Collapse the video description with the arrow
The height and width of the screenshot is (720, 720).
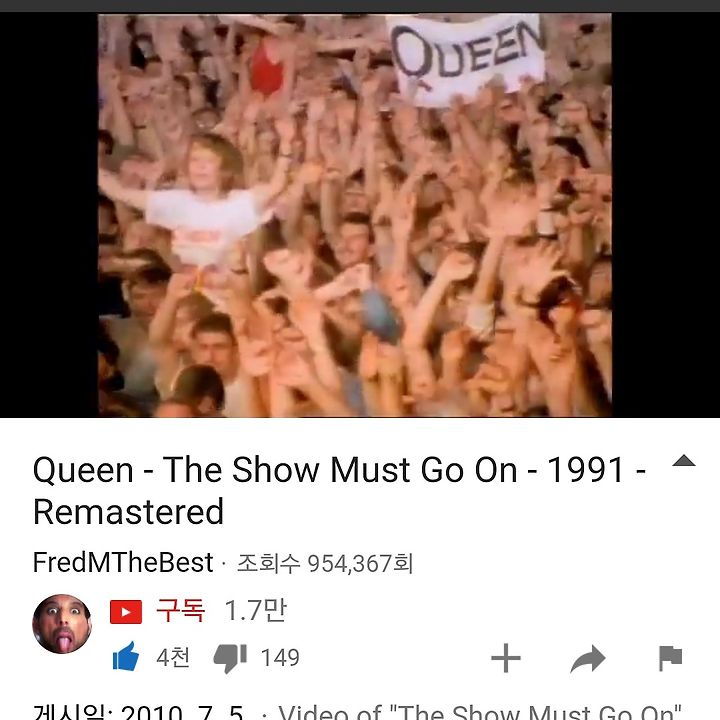[684, 461]
